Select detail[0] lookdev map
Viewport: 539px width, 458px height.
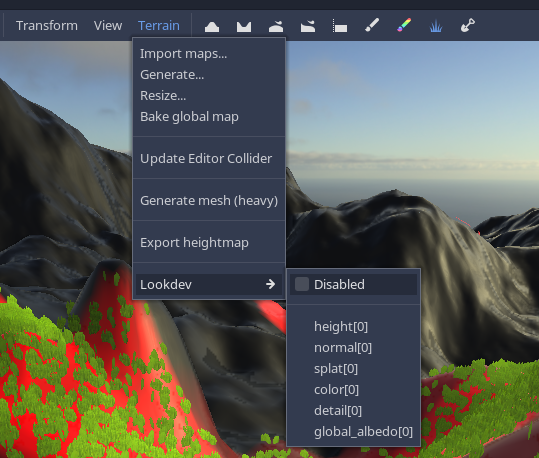coord(353,410)
